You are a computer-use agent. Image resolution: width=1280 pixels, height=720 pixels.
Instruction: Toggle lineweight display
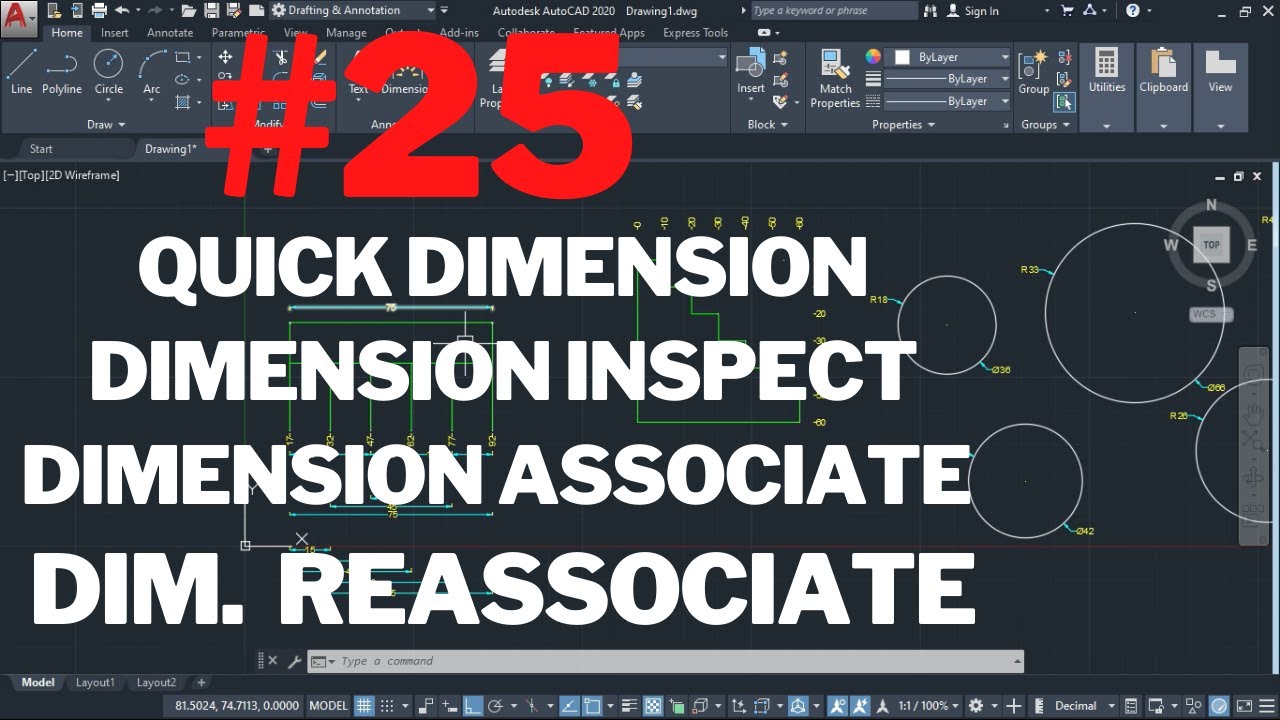pyautogui.click(x=631, y=706)
